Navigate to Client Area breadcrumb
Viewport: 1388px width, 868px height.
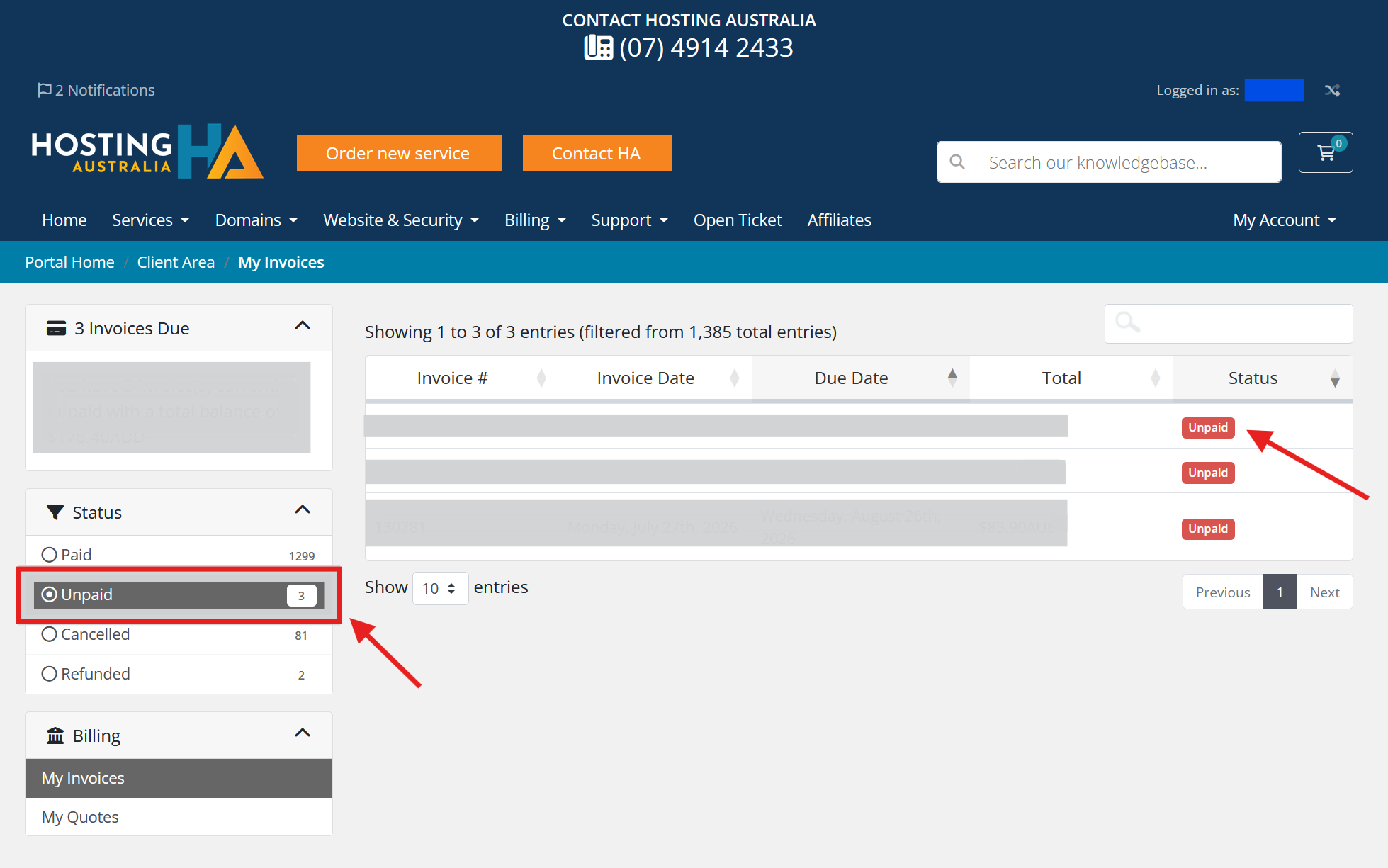(x=176, y=262)
